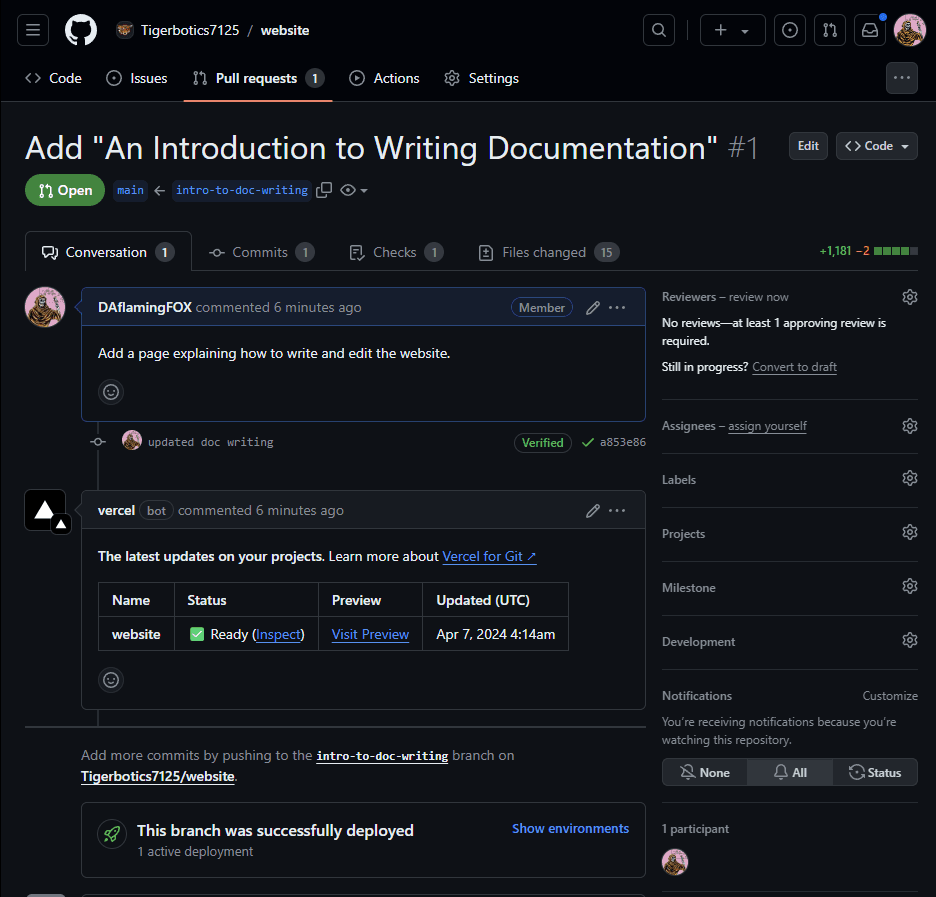
Task: Click the Show environments link
Action: [570, 828]
